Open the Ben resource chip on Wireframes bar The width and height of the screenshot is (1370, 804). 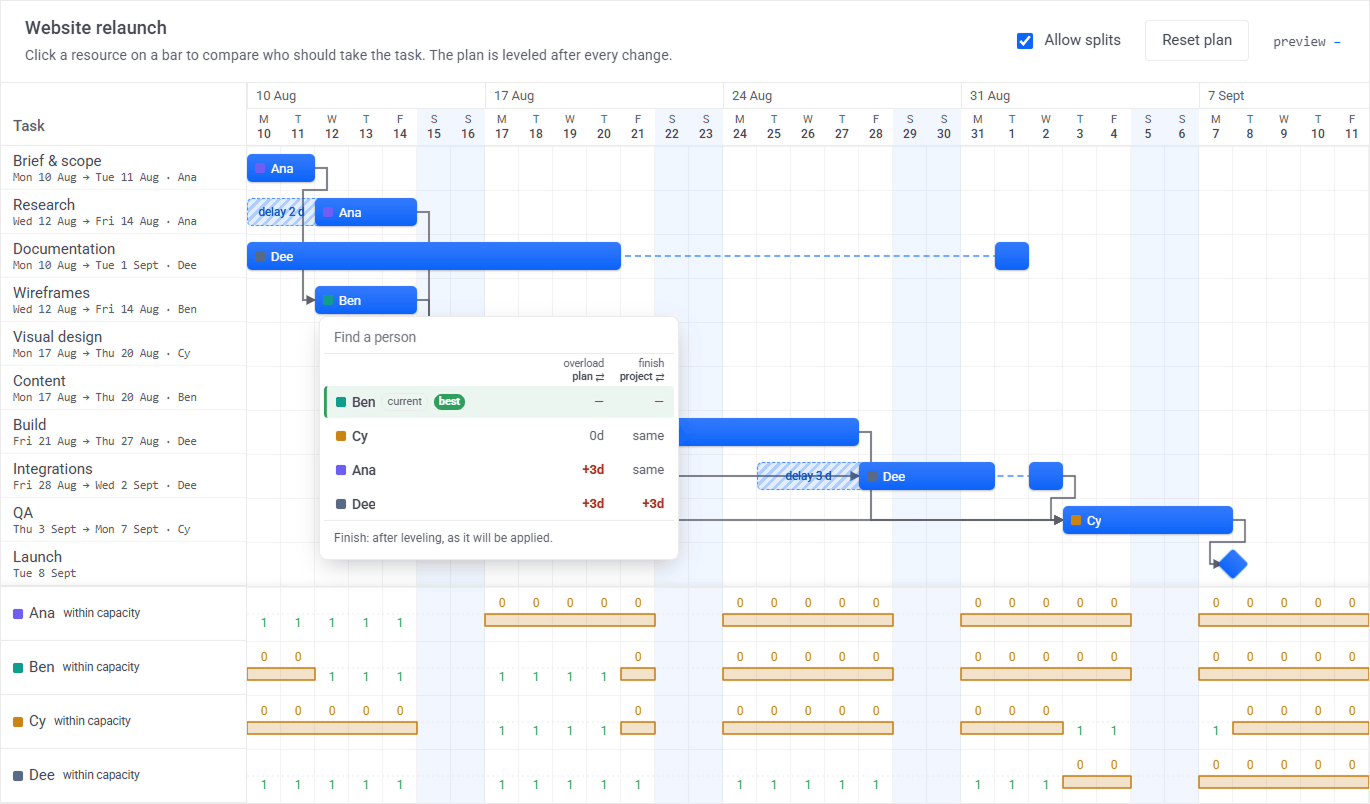(x=342, y=301)
